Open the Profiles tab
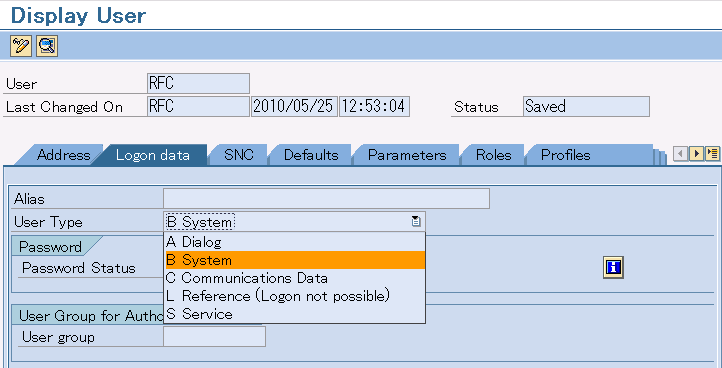Viewport: 722px width, 368px height. pos(565,155)
